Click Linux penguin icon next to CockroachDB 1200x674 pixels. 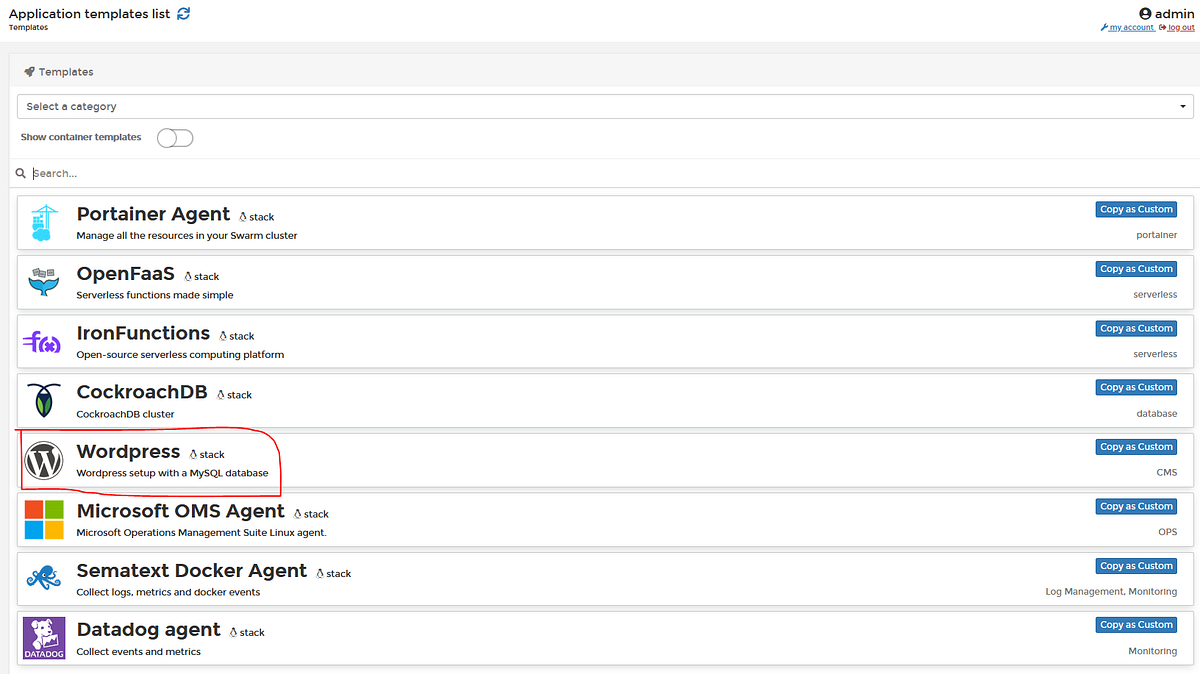[x=220, y=395]
